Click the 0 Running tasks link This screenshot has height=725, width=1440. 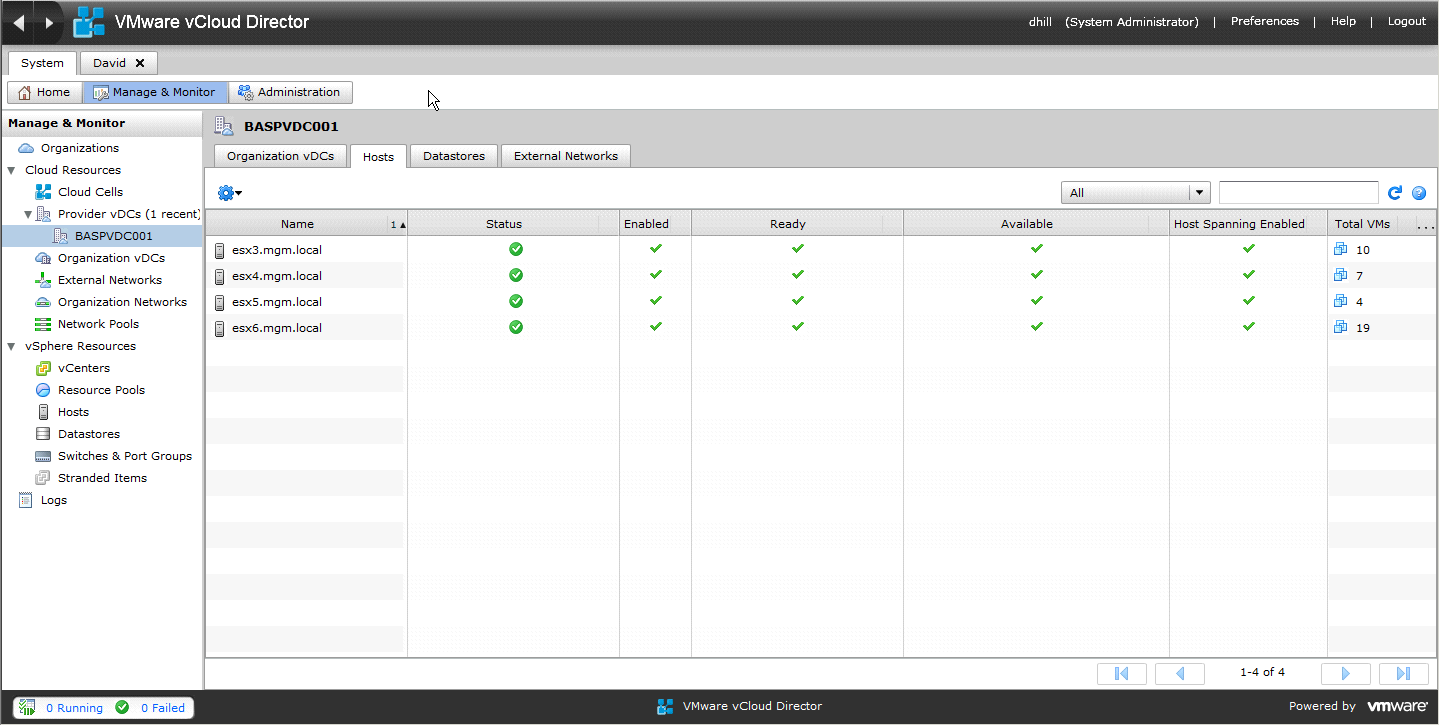pos(74,708)
